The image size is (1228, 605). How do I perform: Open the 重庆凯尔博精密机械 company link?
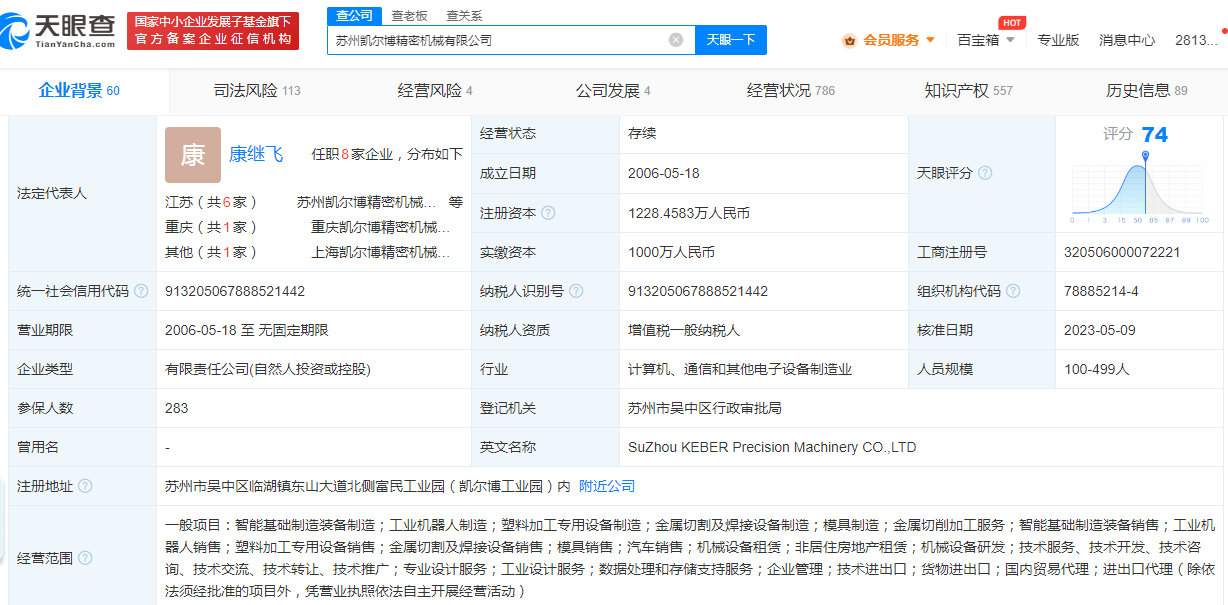pyautogui.click(x=381, y=227)
